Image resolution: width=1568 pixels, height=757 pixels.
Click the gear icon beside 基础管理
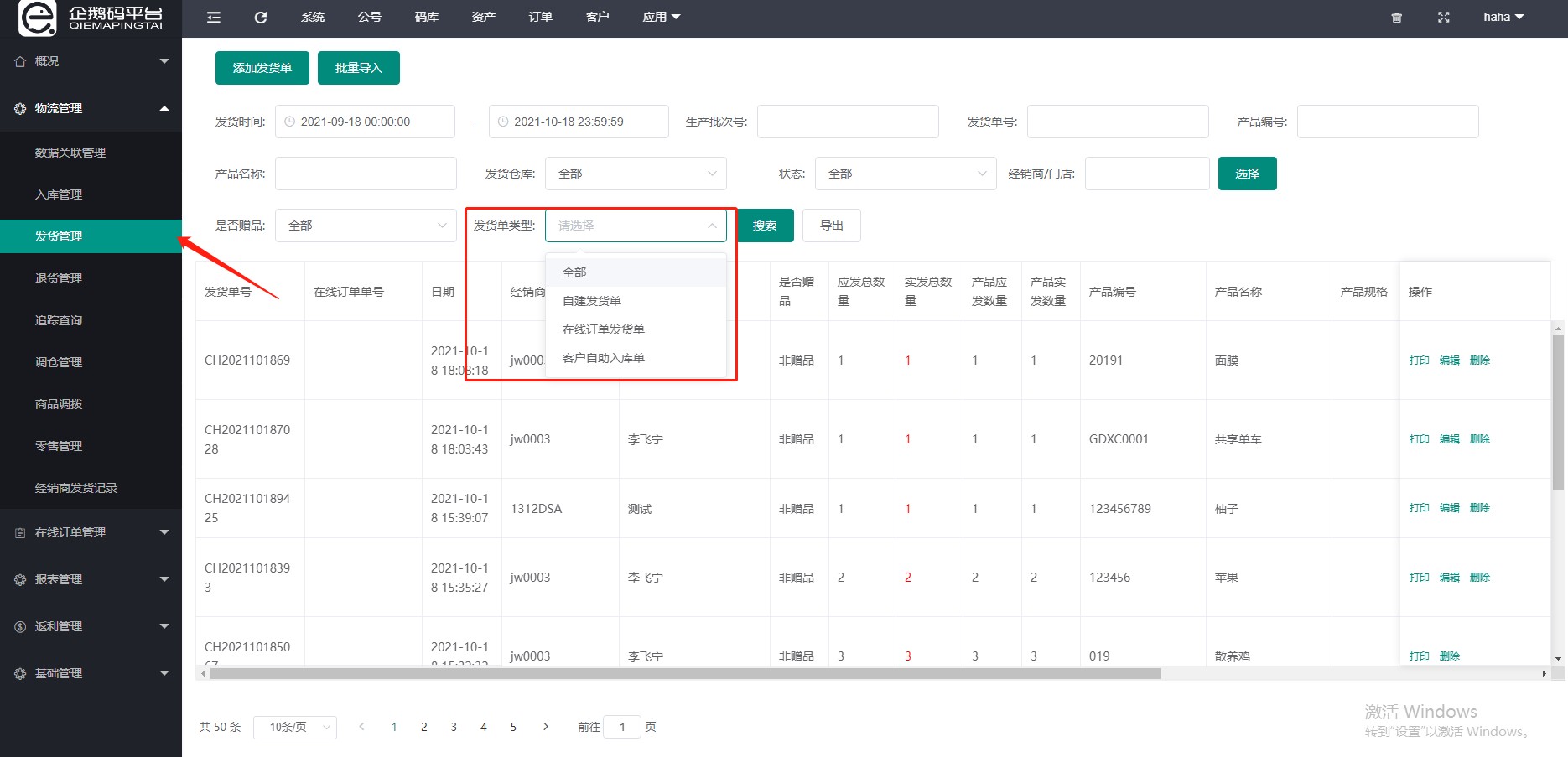[x=20, y=673]
